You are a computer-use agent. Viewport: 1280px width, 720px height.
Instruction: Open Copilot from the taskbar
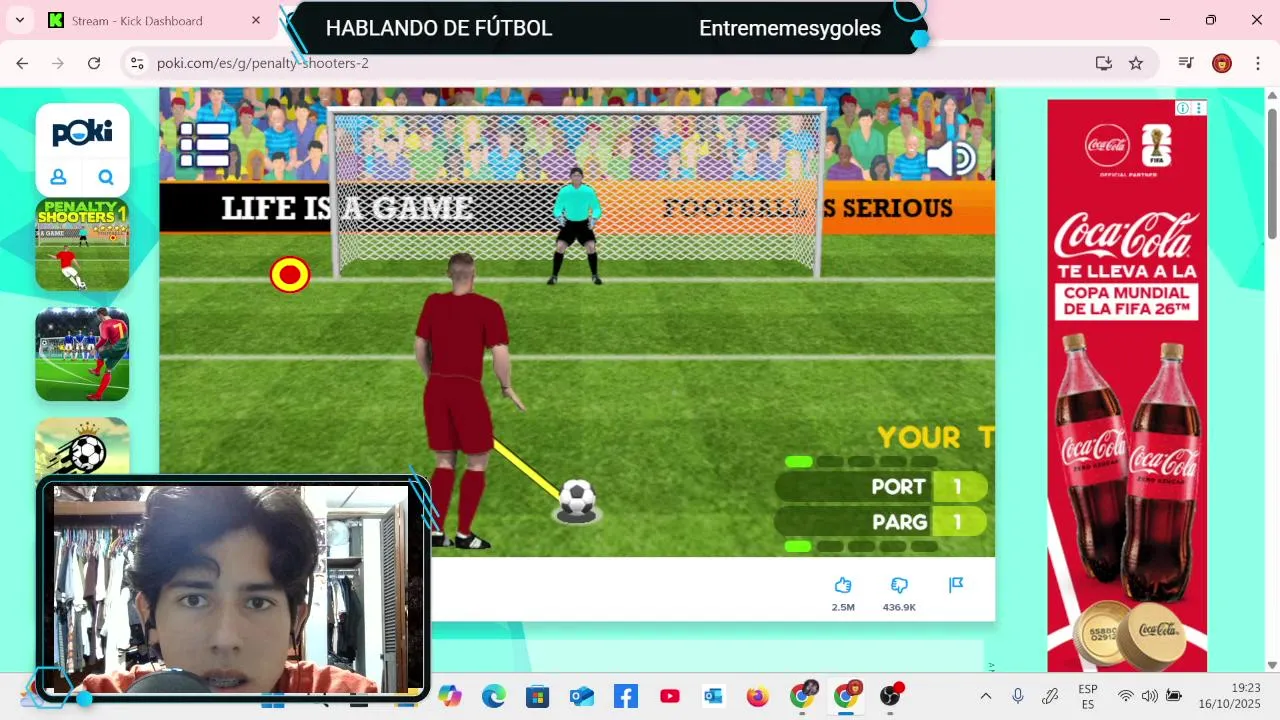coord(450,696)
